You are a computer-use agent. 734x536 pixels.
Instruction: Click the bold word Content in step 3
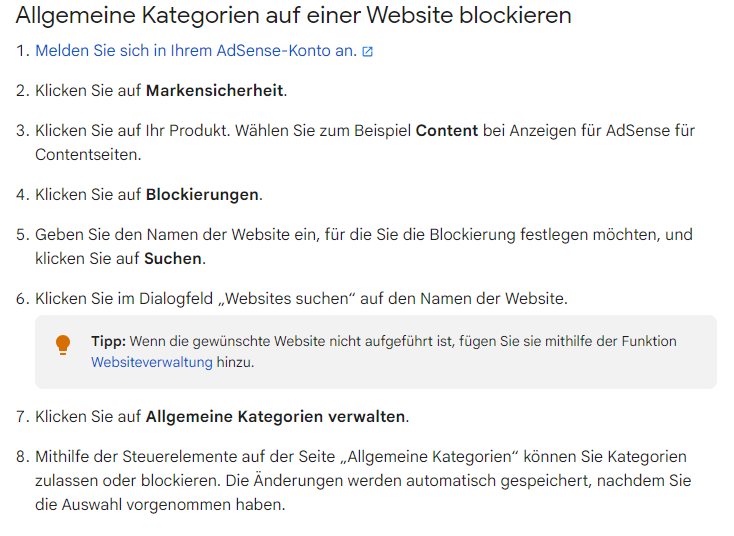446,130
